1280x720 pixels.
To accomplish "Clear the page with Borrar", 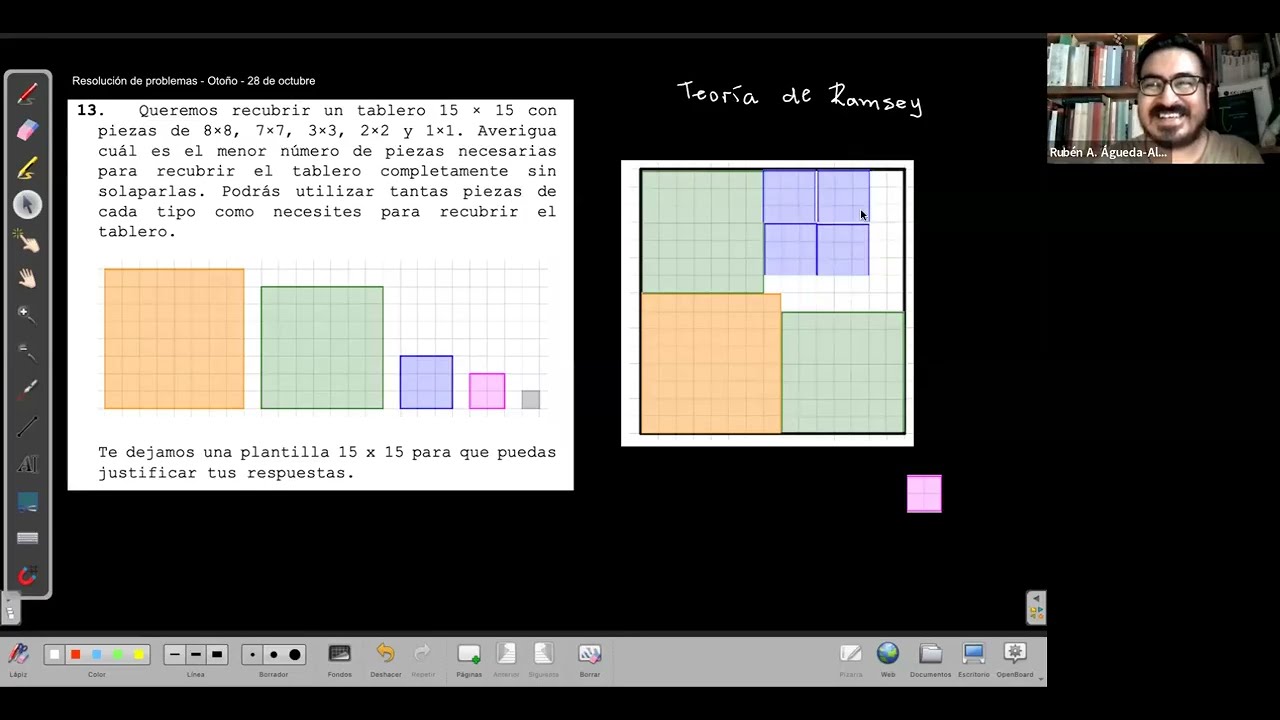I will tap(589, 659).
